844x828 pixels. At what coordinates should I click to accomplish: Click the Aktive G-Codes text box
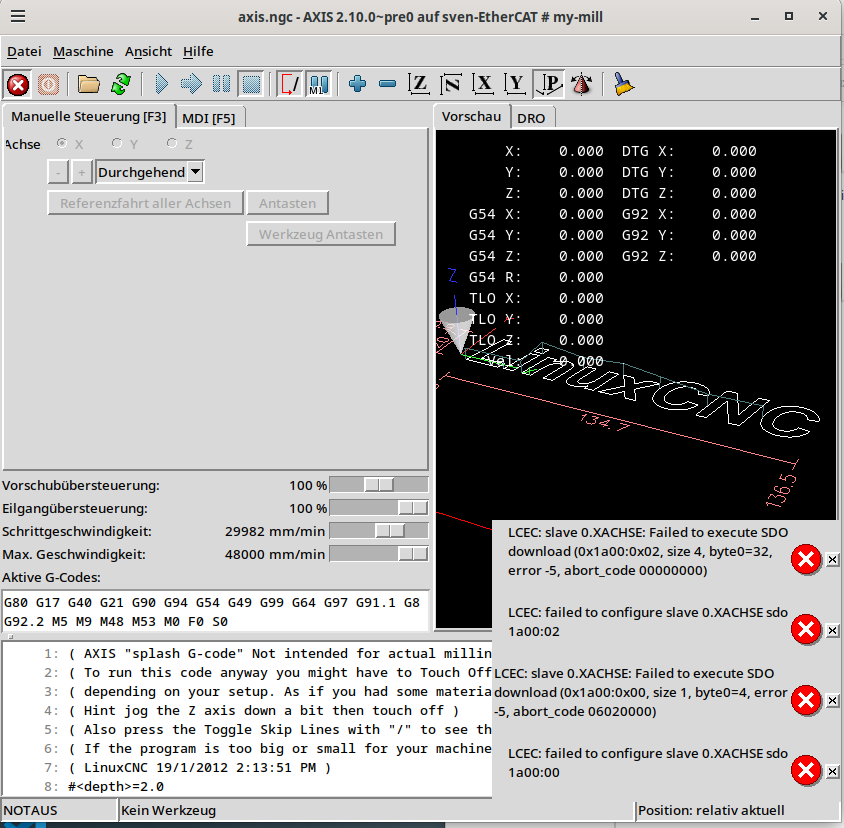[x=215, y=612]
